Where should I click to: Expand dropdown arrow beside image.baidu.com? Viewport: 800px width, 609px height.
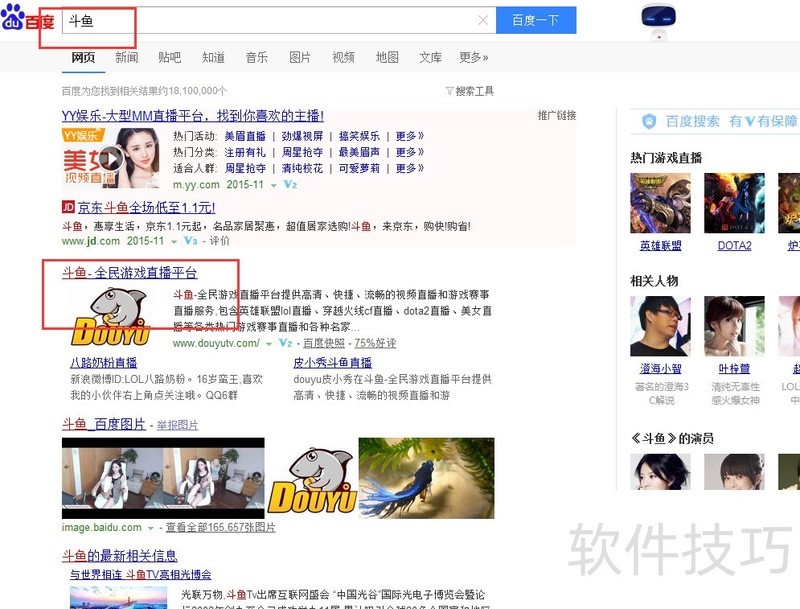[x=151, y=528]
